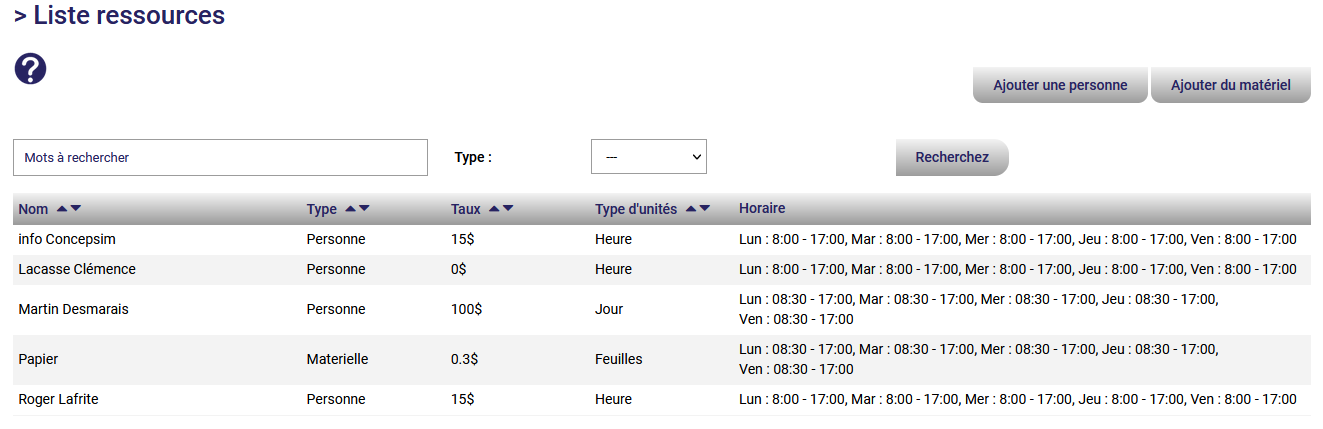Click descending sort arrow beside Type header
Image resolution: width=1323 pixels, height=429 pixels.
tap(364, 209)
